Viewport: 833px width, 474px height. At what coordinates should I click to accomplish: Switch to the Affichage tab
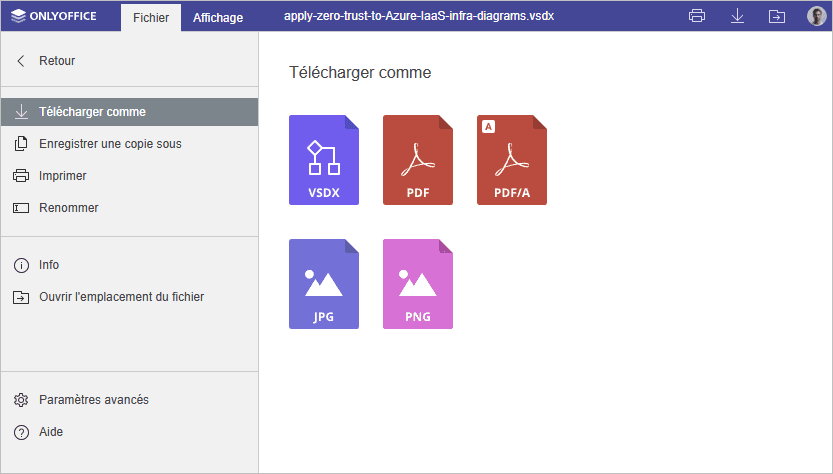click(218, 18)
